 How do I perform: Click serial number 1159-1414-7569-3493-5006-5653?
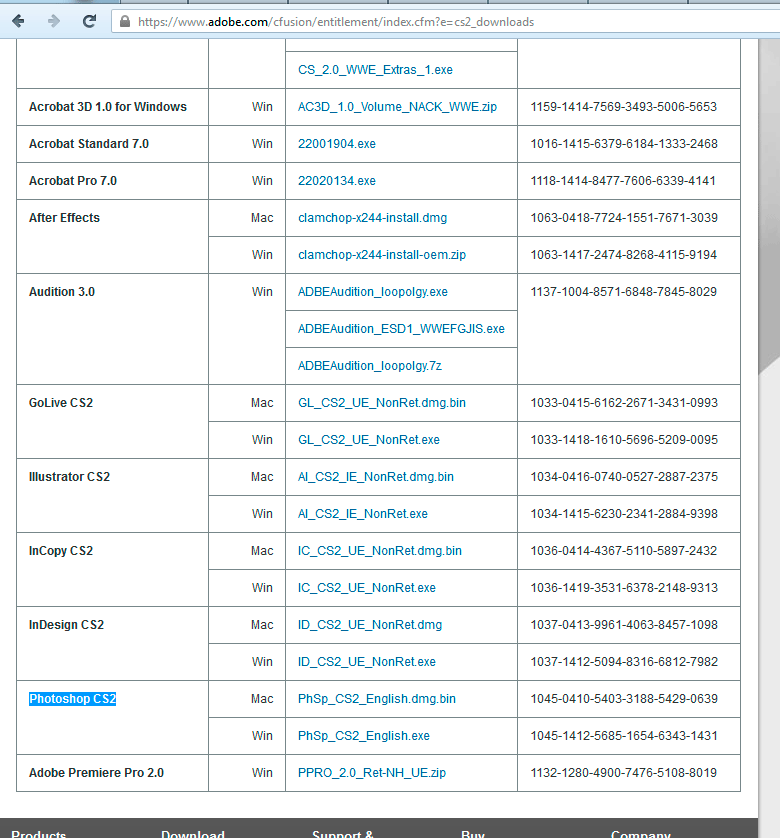pos(623,107)
